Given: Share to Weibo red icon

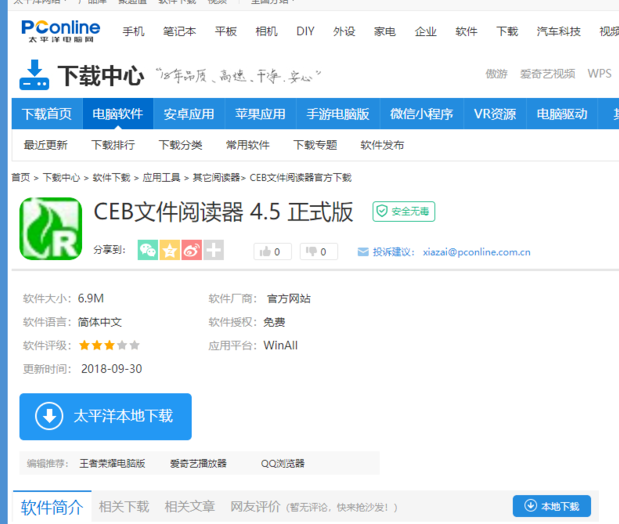Looking at the screenshot, I should pyautogui.click(x=192, y=250).
